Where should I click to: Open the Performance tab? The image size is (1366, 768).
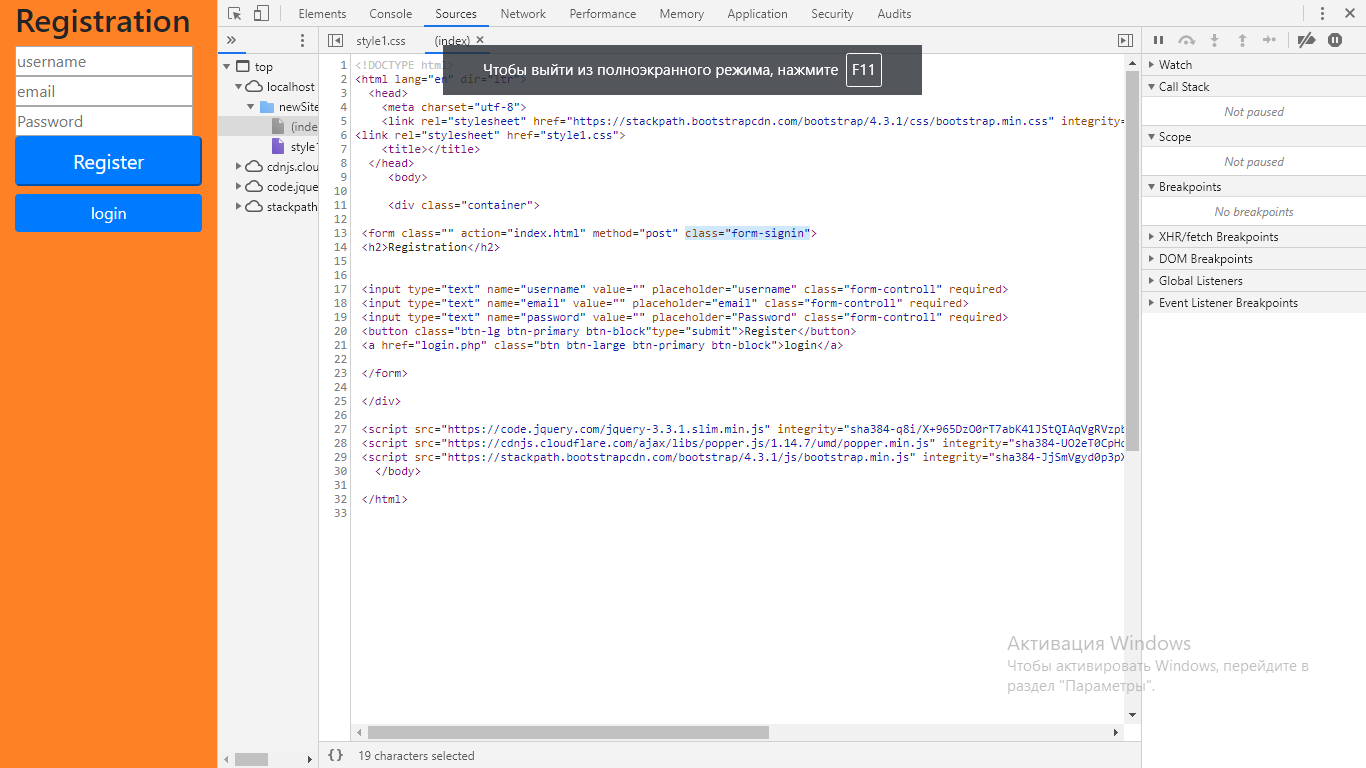click(x=603, y=14)
